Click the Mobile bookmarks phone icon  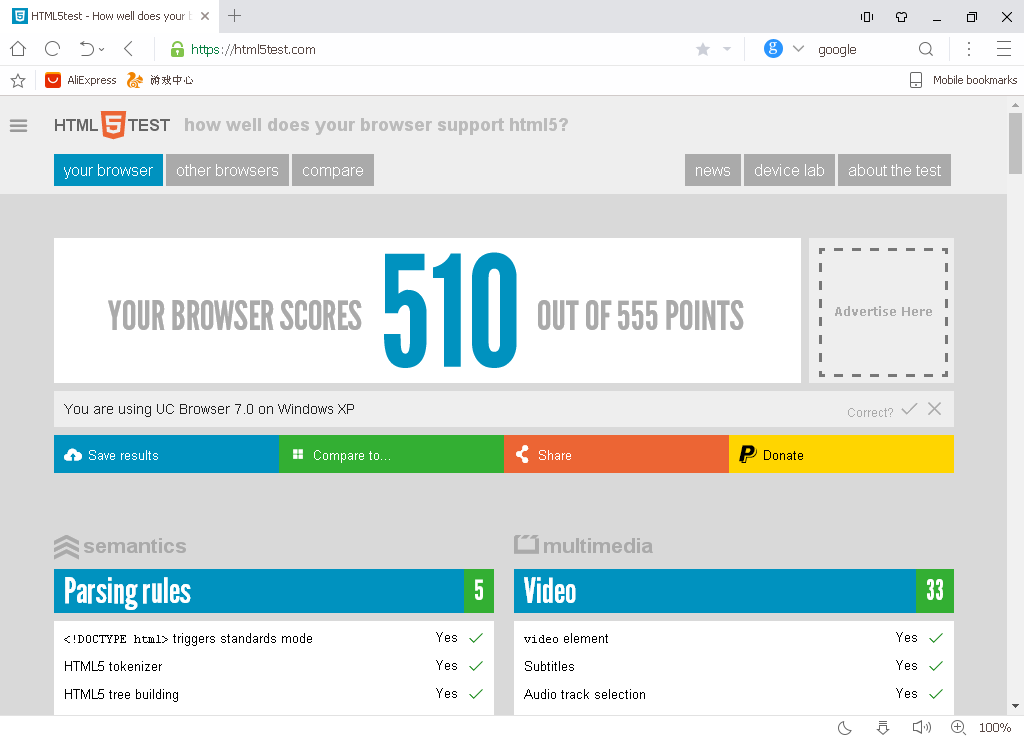tap(916, 78)
